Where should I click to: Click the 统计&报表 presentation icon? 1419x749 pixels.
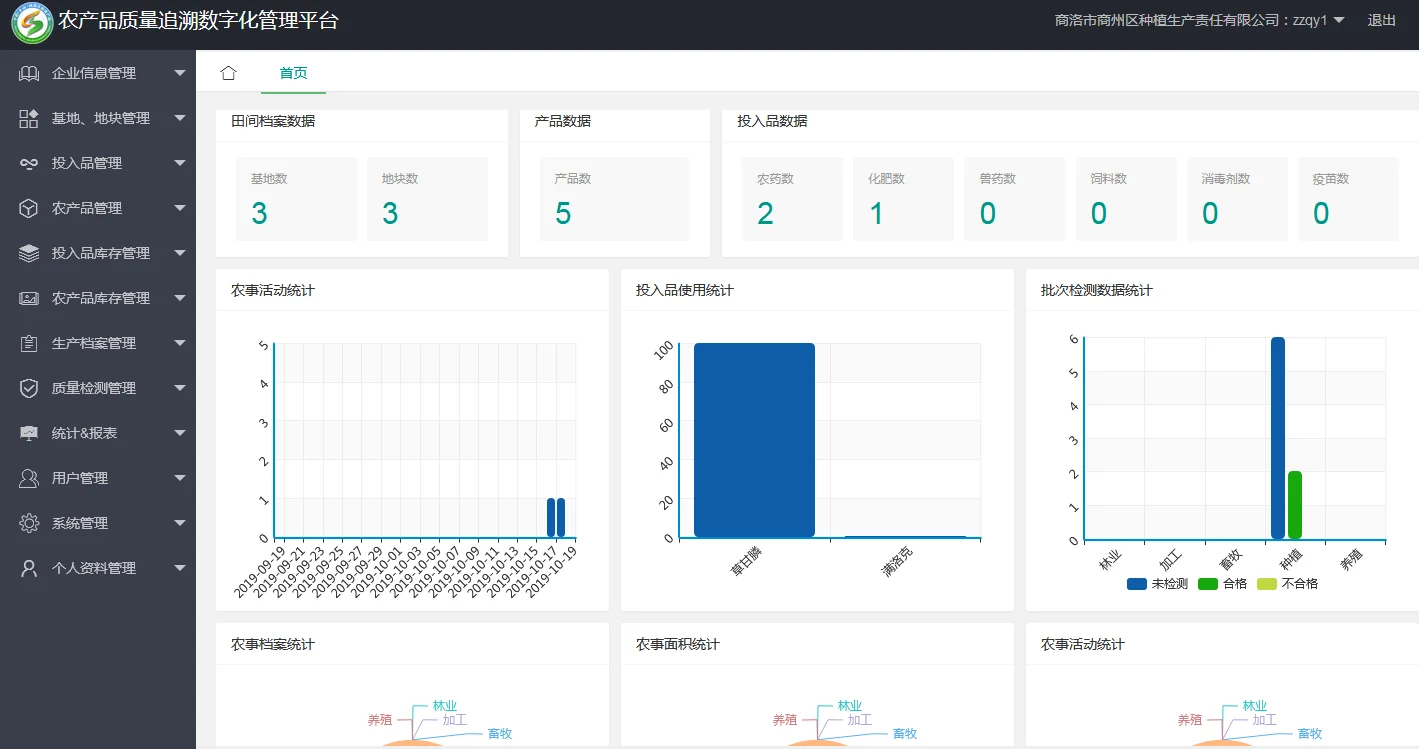click(x=29, y=433)
